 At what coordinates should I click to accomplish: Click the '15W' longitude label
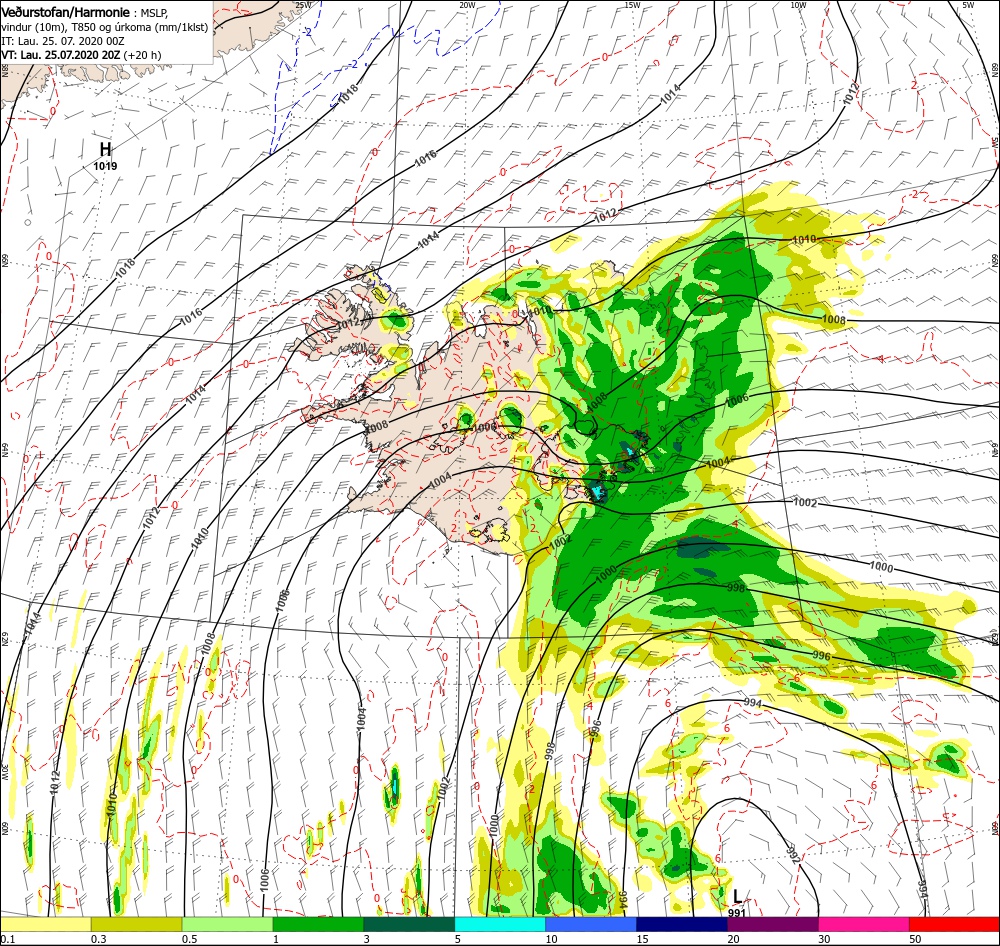(632, 5)
